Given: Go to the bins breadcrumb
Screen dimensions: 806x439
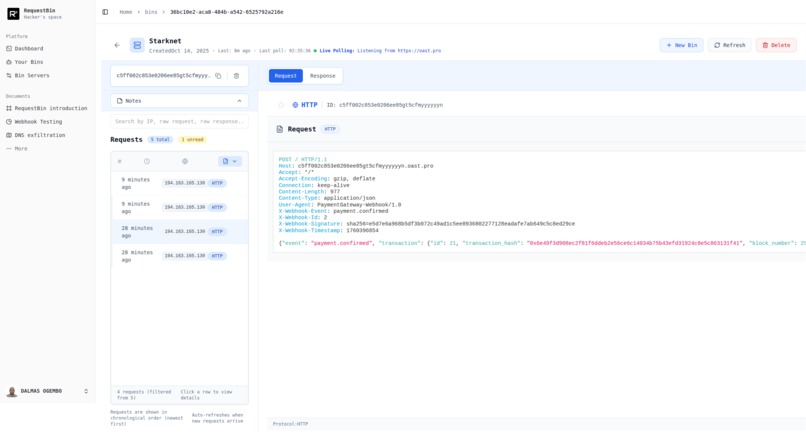Looking at the screenshot, I should tap(151, 12).
